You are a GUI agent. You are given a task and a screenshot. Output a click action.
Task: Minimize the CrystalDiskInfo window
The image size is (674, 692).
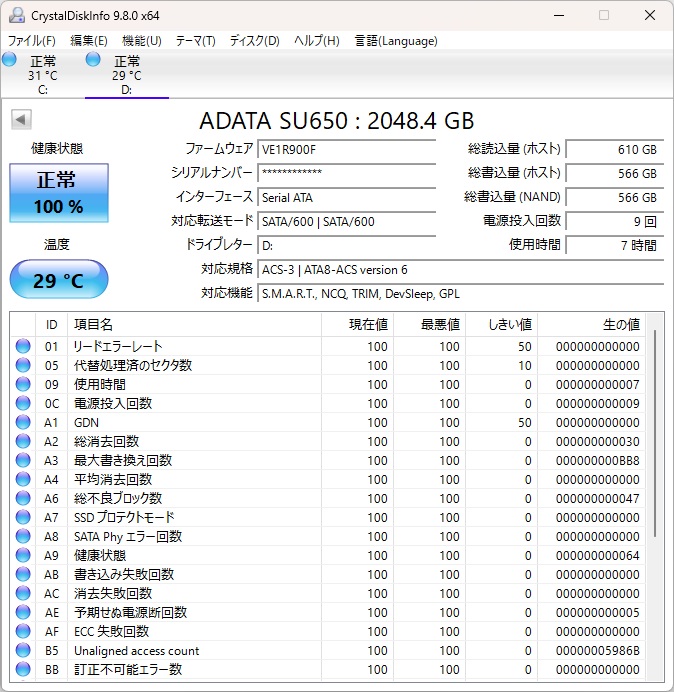(x=559, y=15)
